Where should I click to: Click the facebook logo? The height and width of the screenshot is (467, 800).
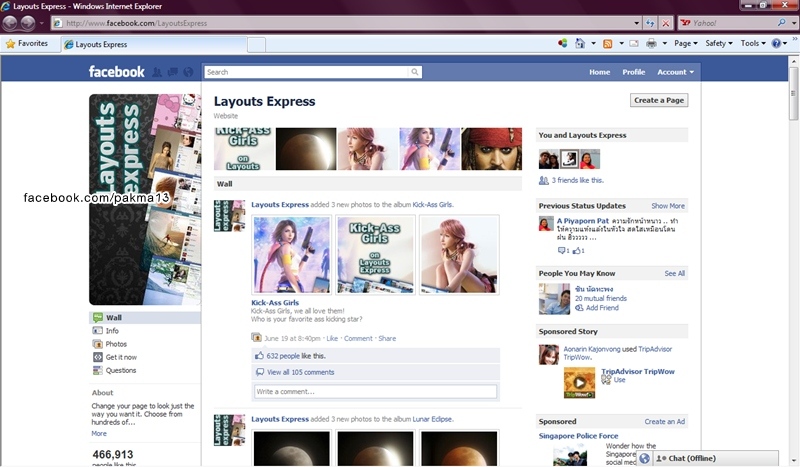(116, 72)
